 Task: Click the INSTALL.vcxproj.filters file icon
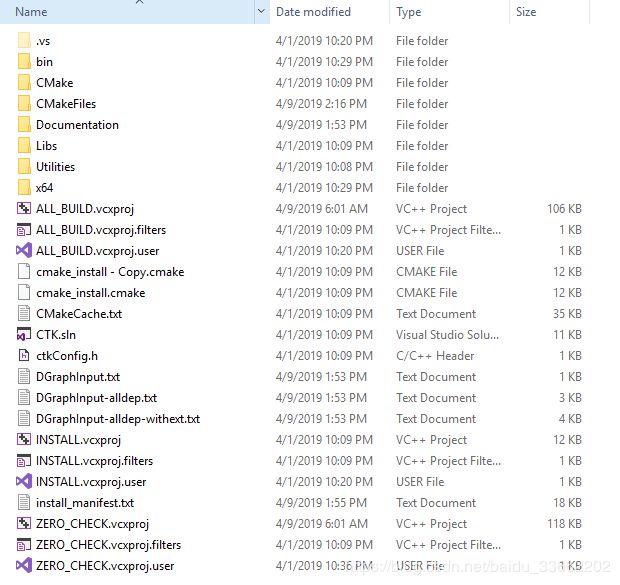(24, 461)
